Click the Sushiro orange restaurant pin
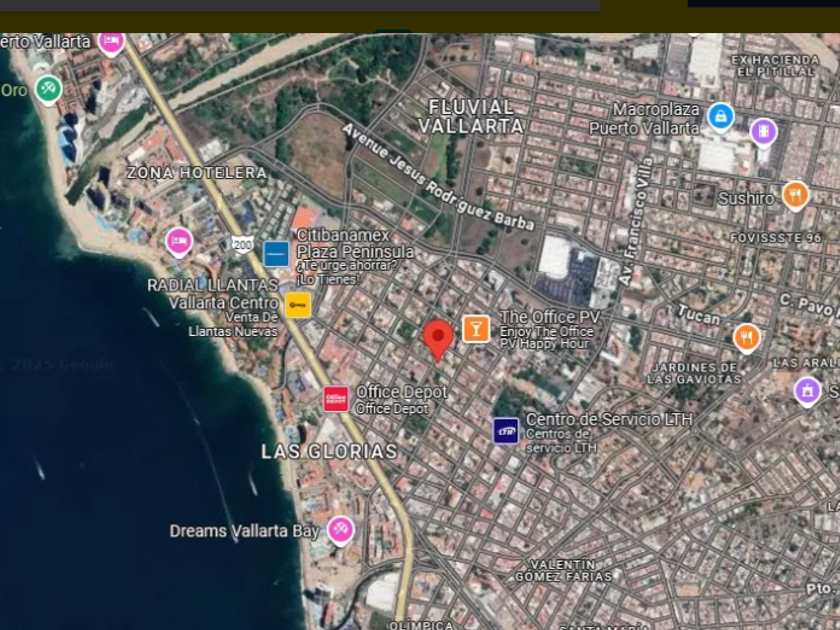The image size is (840, 630). 795,196
